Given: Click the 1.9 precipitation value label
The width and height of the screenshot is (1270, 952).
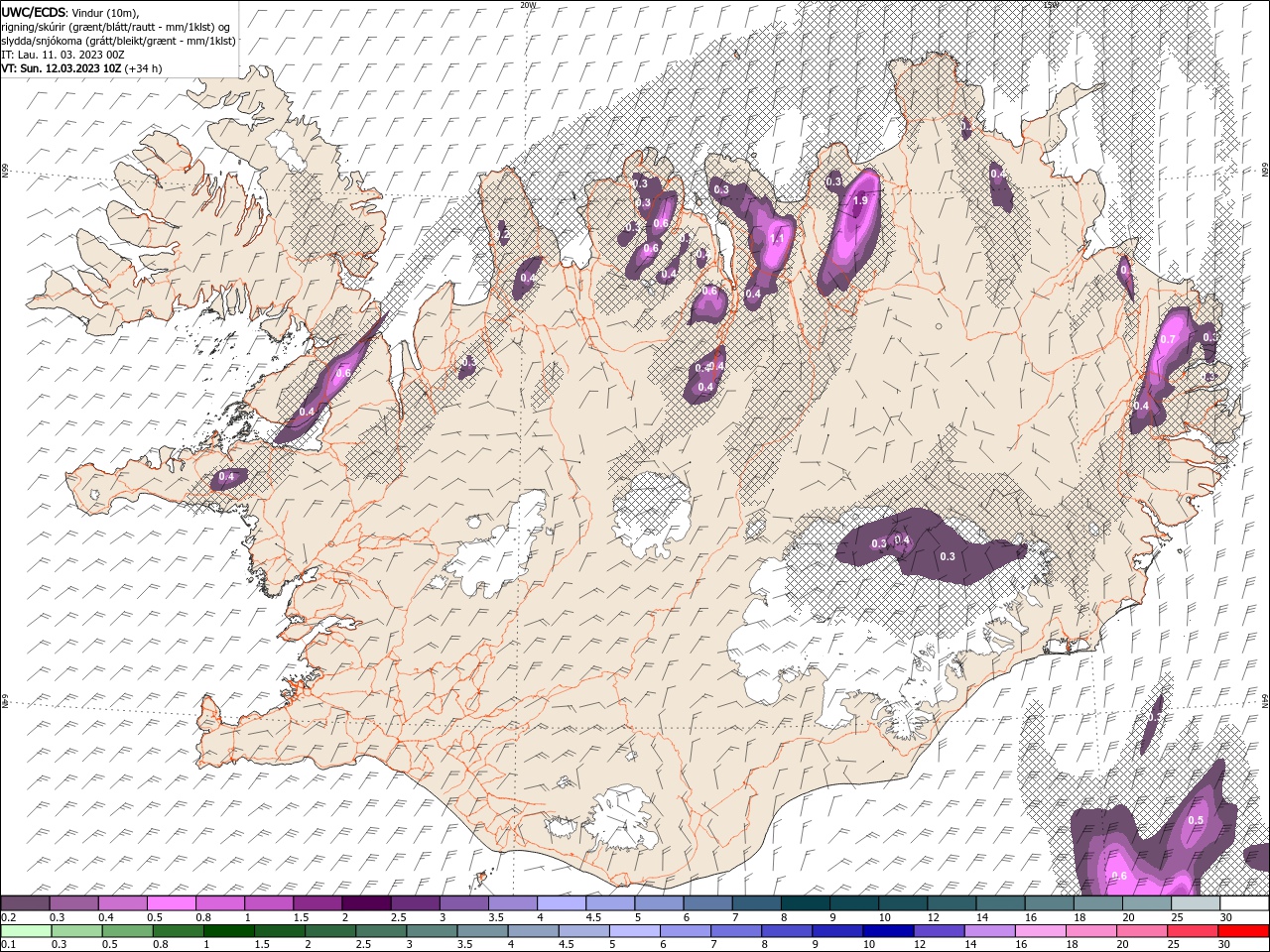Looking at the screenshot, I should (x=860, y=200).
